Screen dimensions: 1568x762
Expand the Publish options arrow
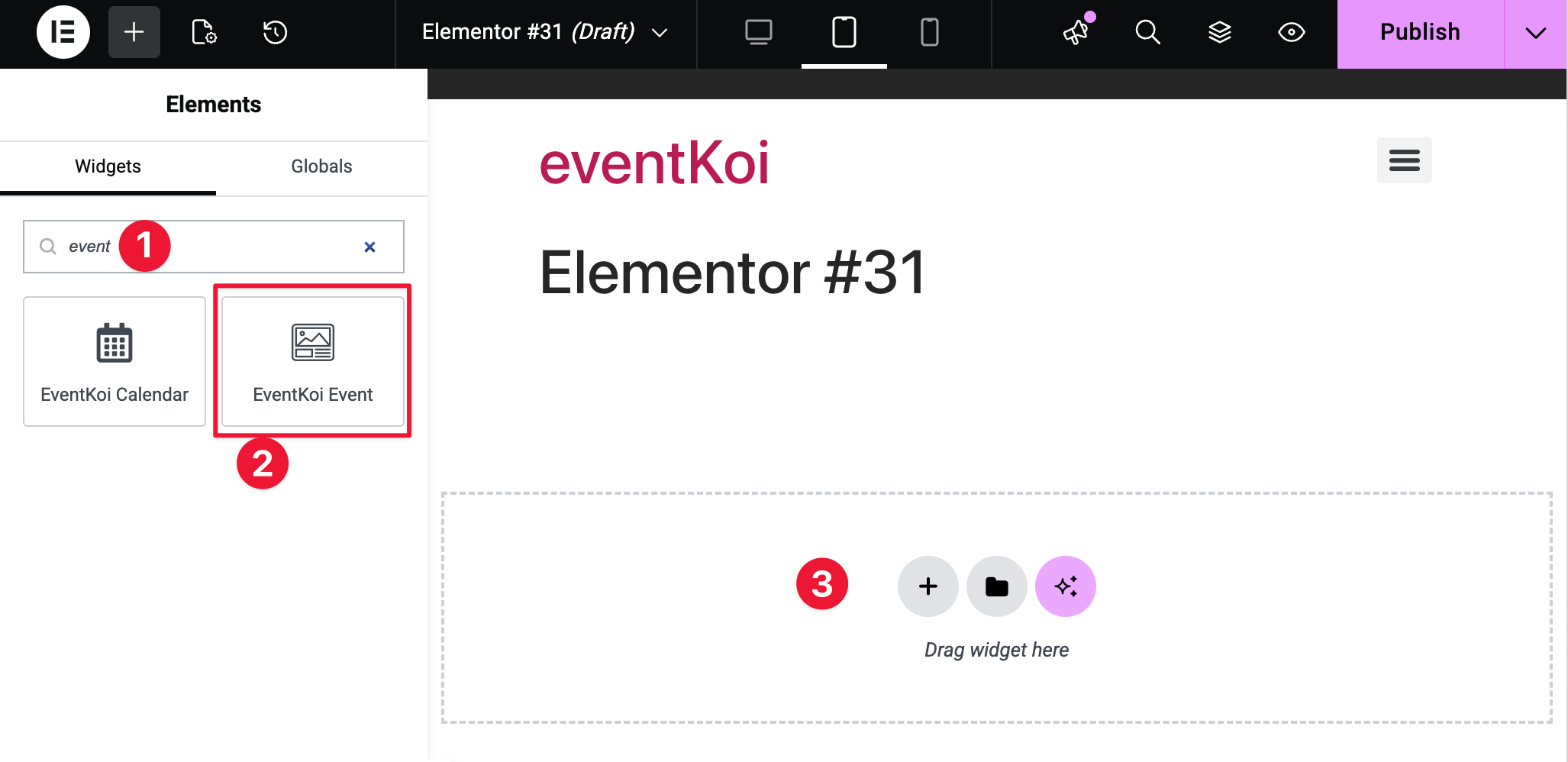[1535, 32]
